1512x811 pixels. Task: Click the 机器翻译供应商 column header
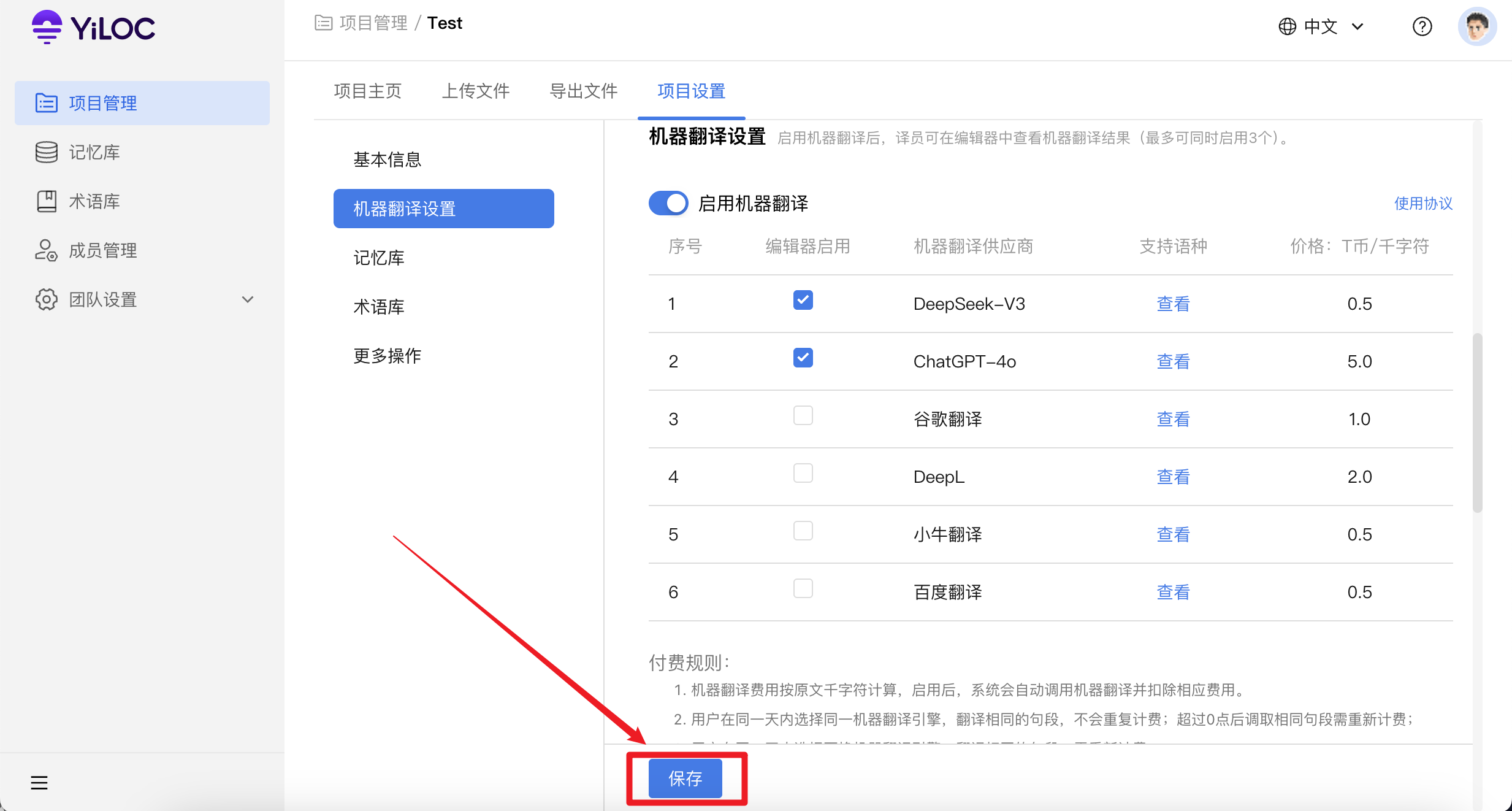(973, 246)
